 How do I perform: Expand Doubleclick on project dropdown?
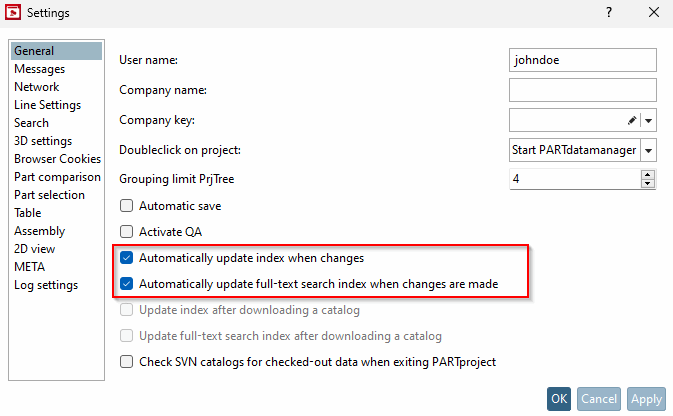click(x=648, y=150)
